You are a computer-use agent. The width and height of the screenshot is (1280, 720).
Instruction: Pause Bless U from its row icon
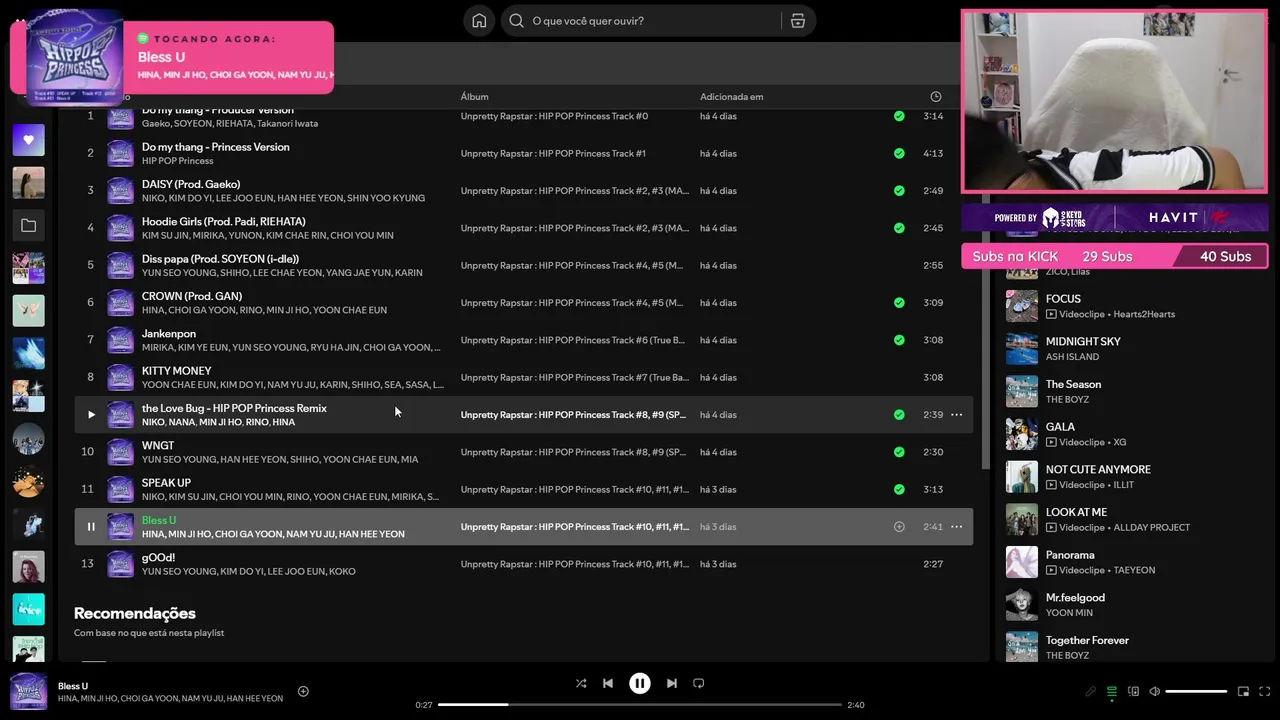[91, 527]
